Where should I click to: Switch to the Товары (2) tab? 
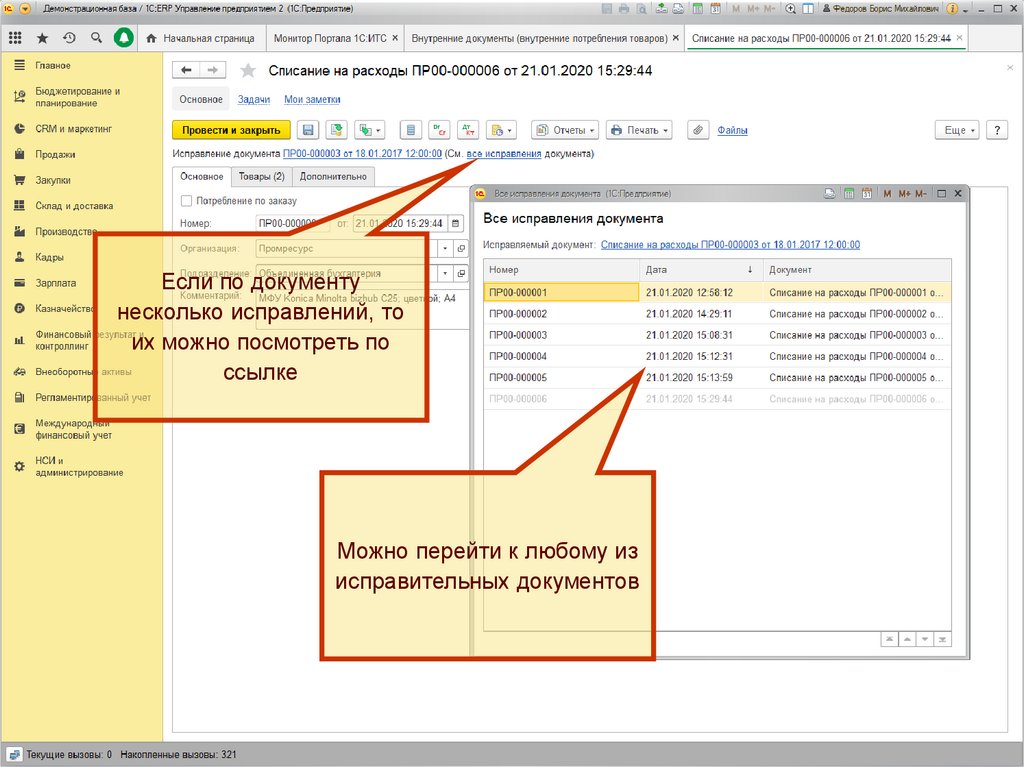[261, 177]
